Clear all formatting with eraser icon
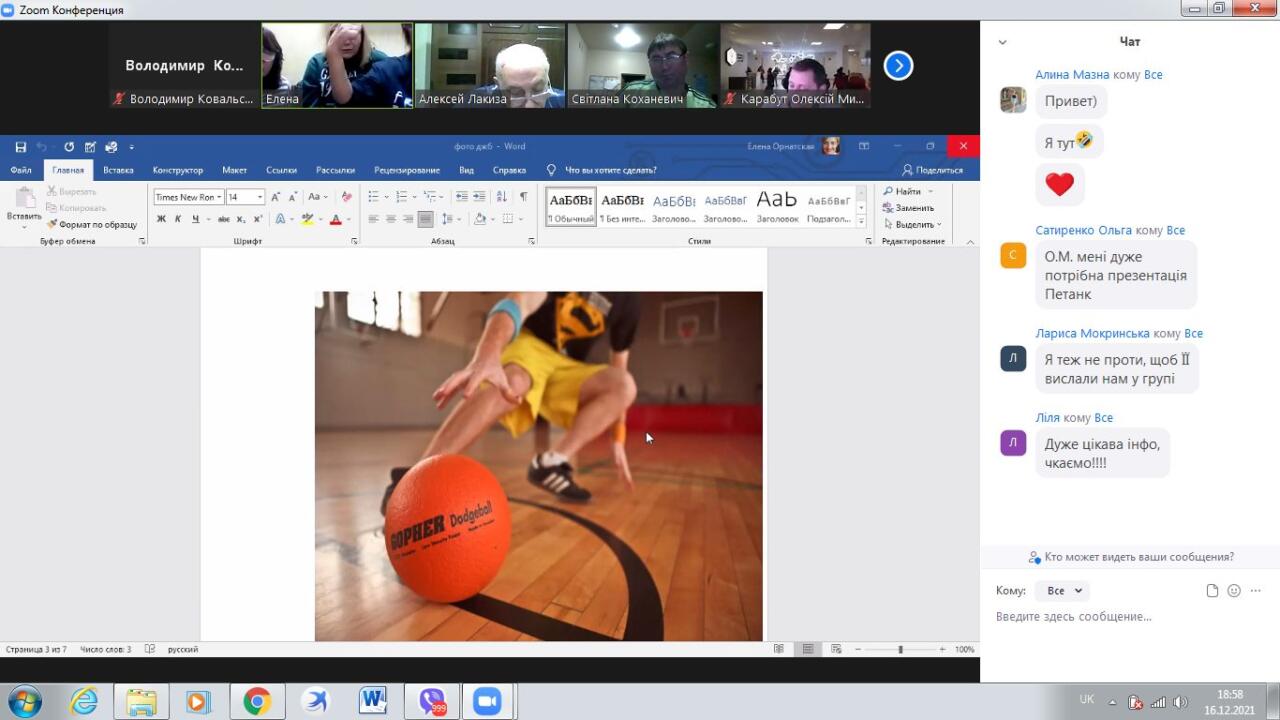 pos(346,197)
